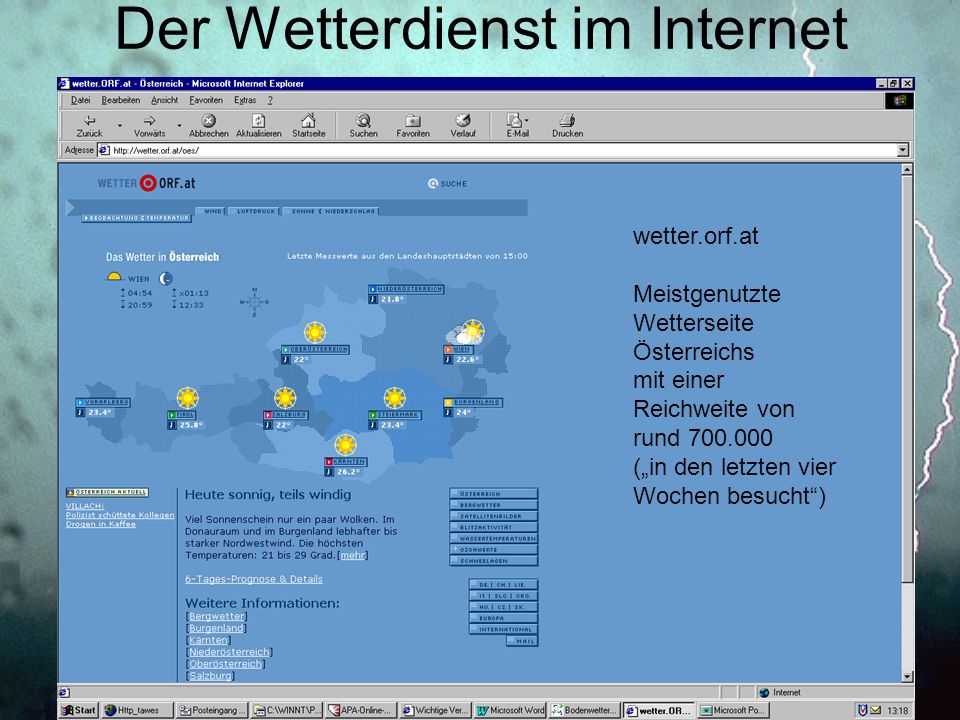
Task: Open the Windows Start button
Action: tap(78, 710)
